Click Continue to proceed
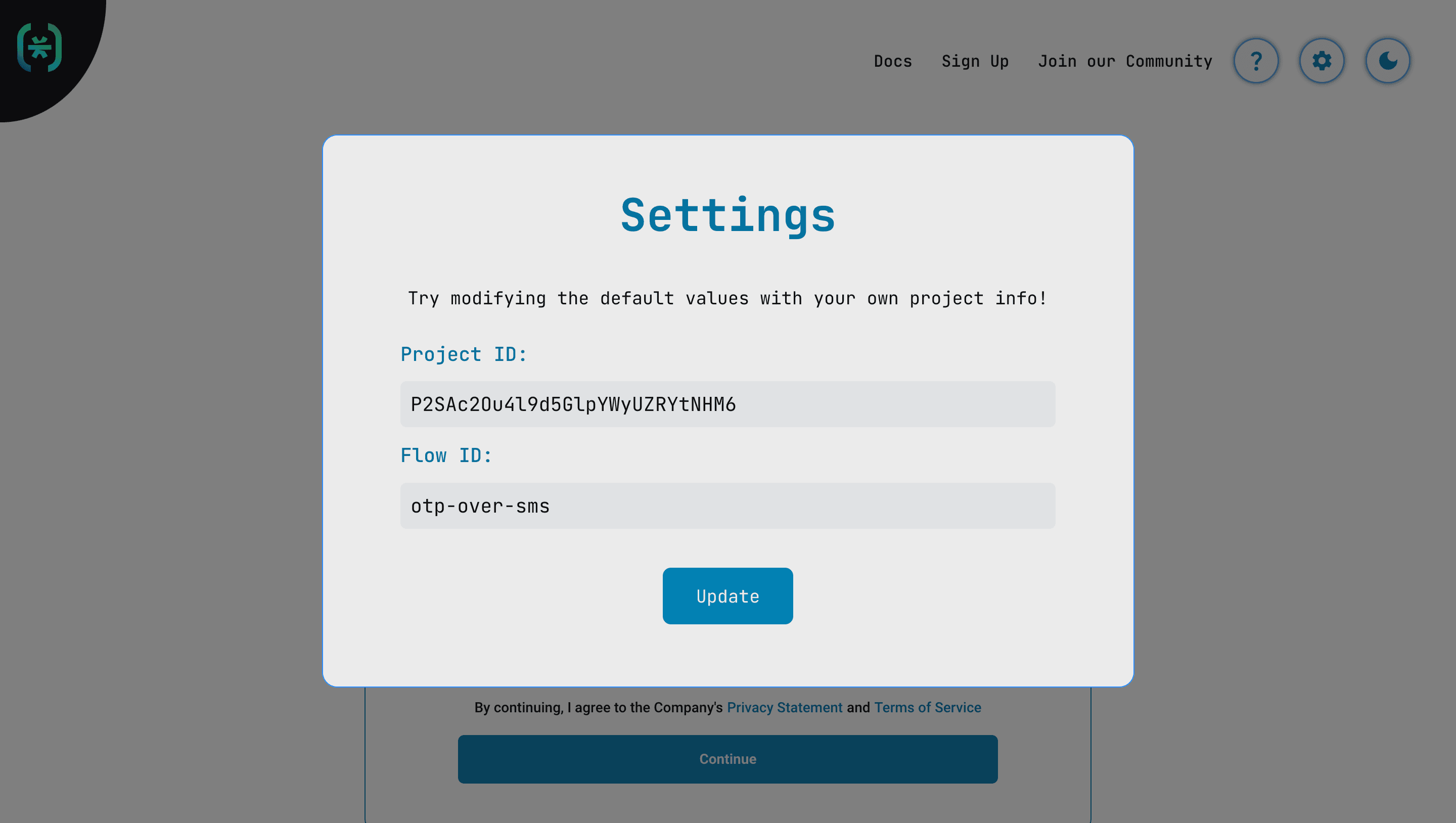Screen dimensions: 1456x823 tap(727, 759)
